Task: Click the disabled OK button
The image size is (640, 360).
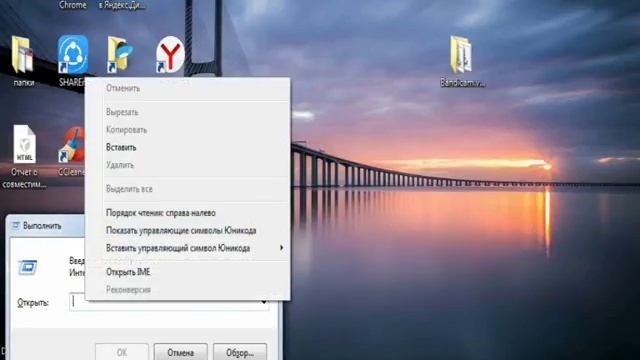Action: click(x=122, y=352)
